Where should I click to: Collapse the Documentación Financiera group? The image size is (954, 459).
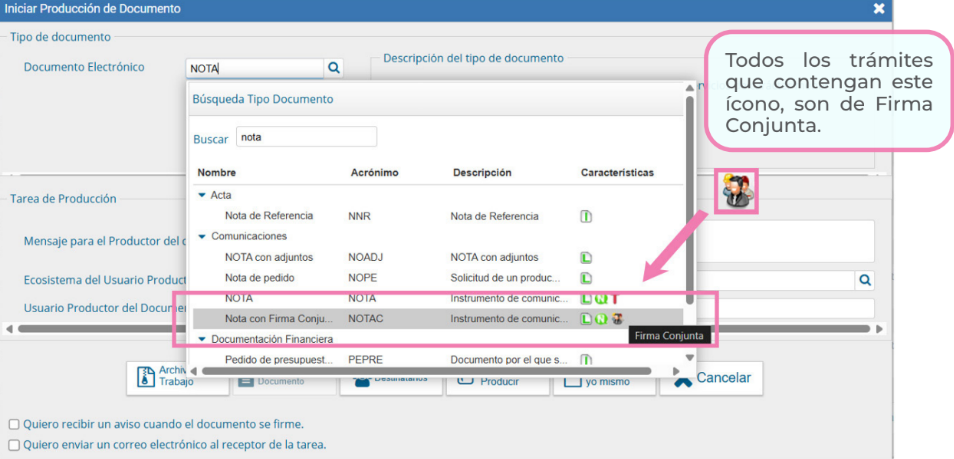point(202,339)
